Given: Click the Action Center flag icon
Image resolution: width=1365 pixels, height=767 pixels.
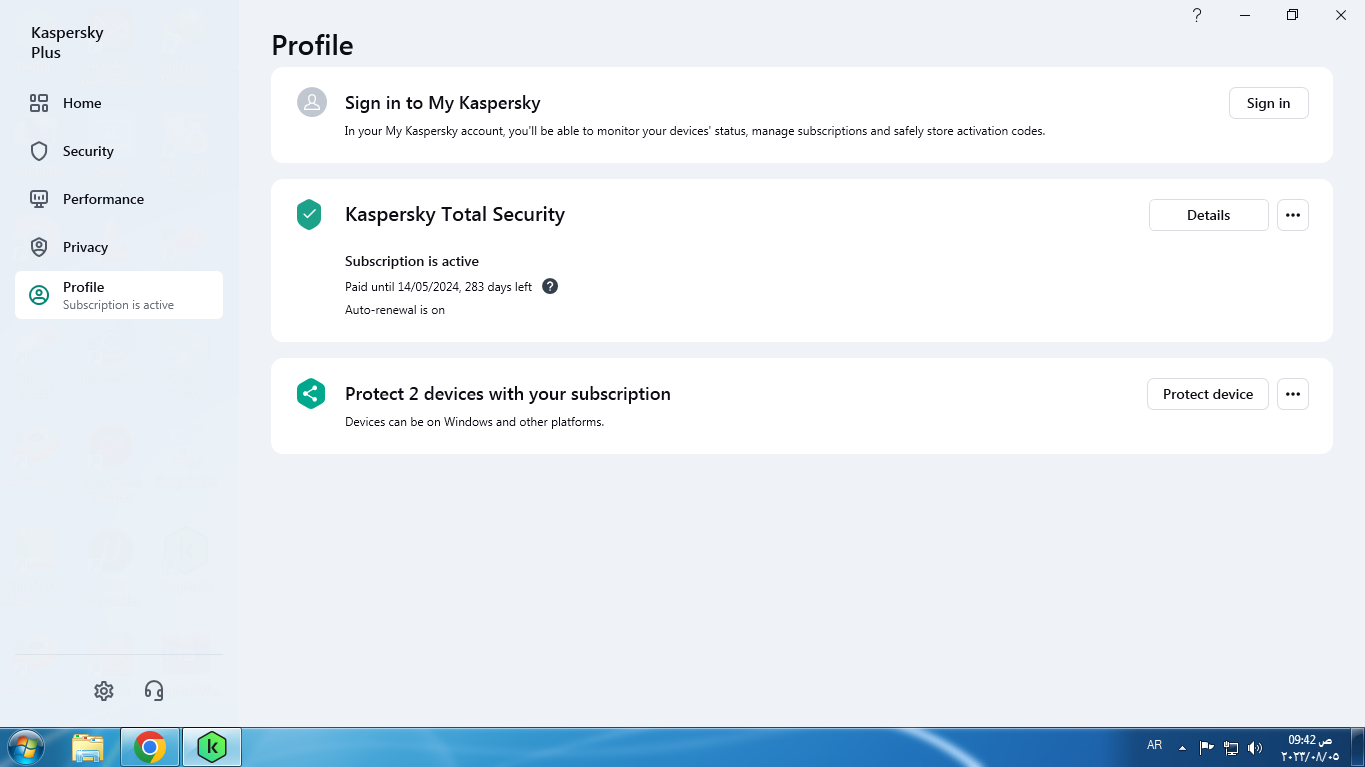Looking at the screenshot, I should pyautogui.click(x=1207, y=748).
